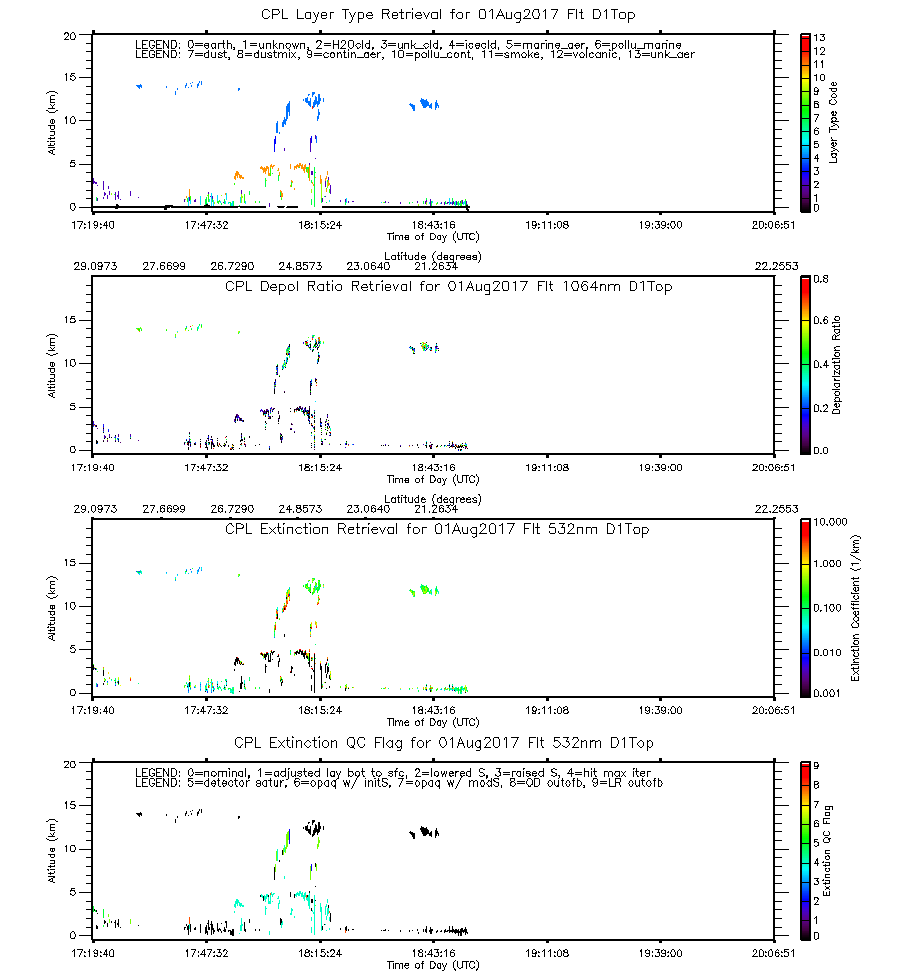Viewport: 900px width, 971px height.
Task: Click 'Altitude (km)' axis label of QC Flag plot
Action: pyautogui.click(x=51, y=851)
